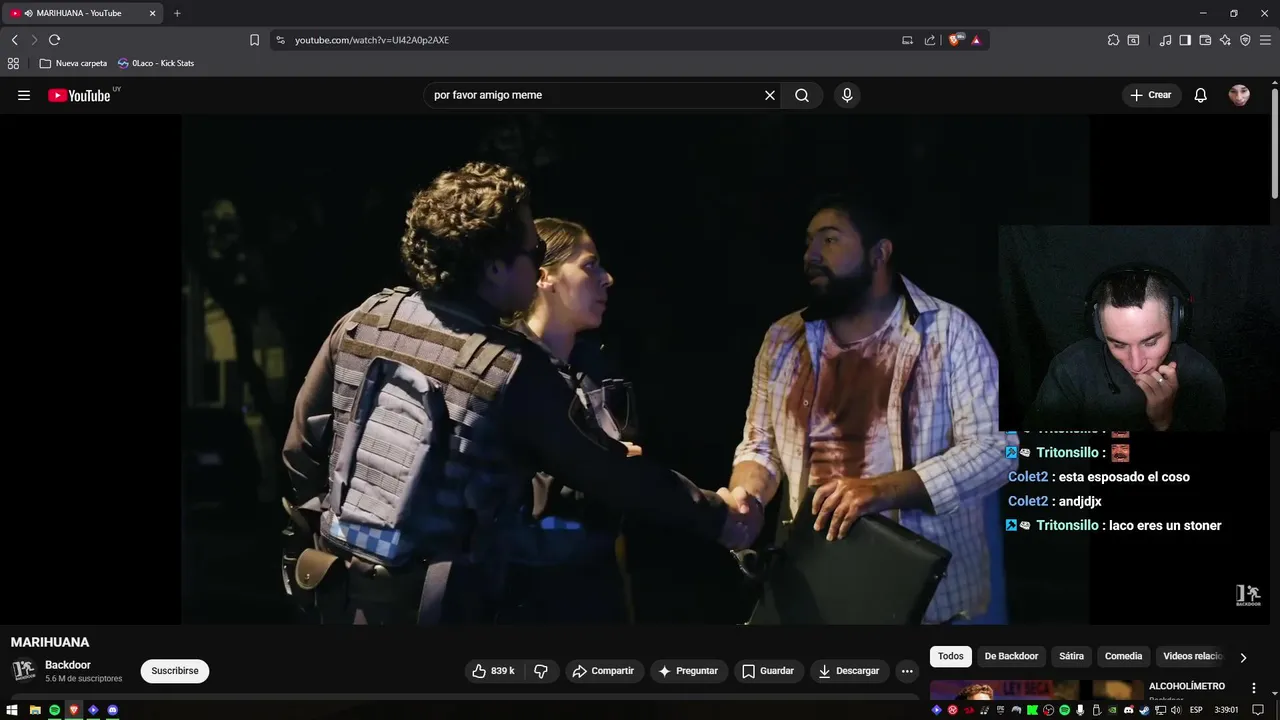Open the ESP input language switcher
This screenshot has width=1280, height=720.
pyautogui.click(x=1196, y=710)
